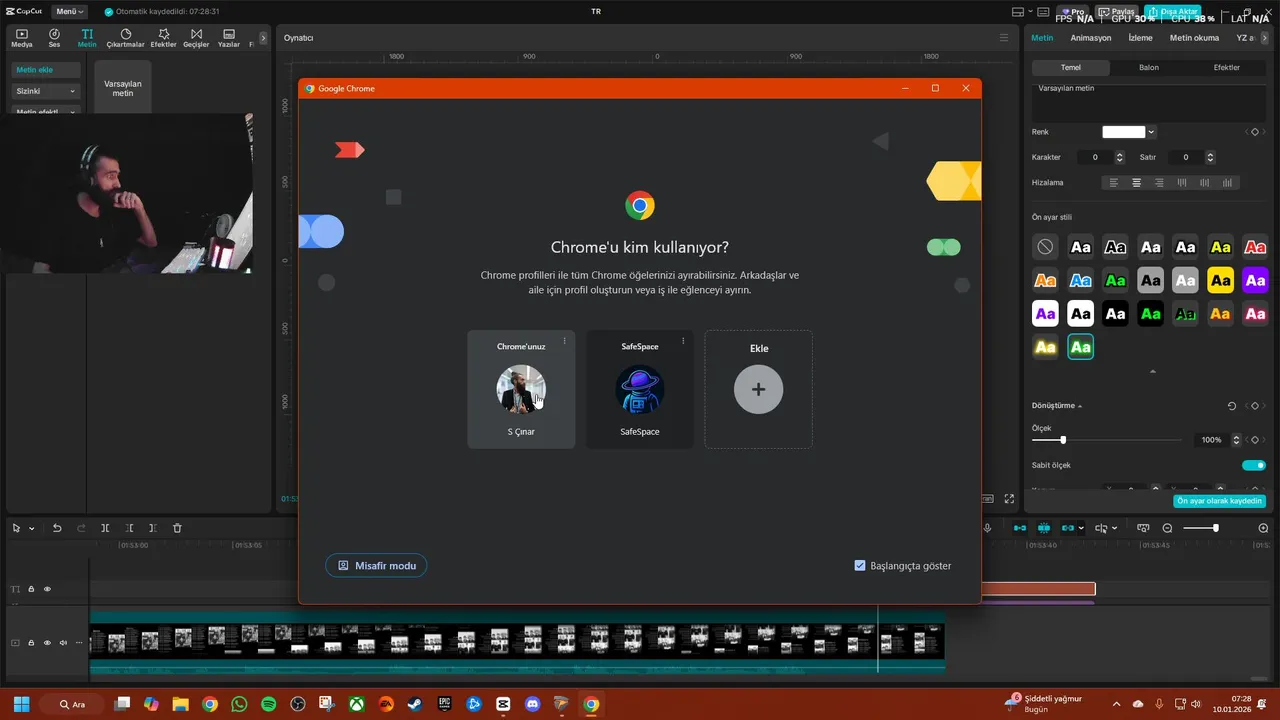Open the Efektler tab in top toolbar
1280x720 pixels.
[x=163, y=38]
